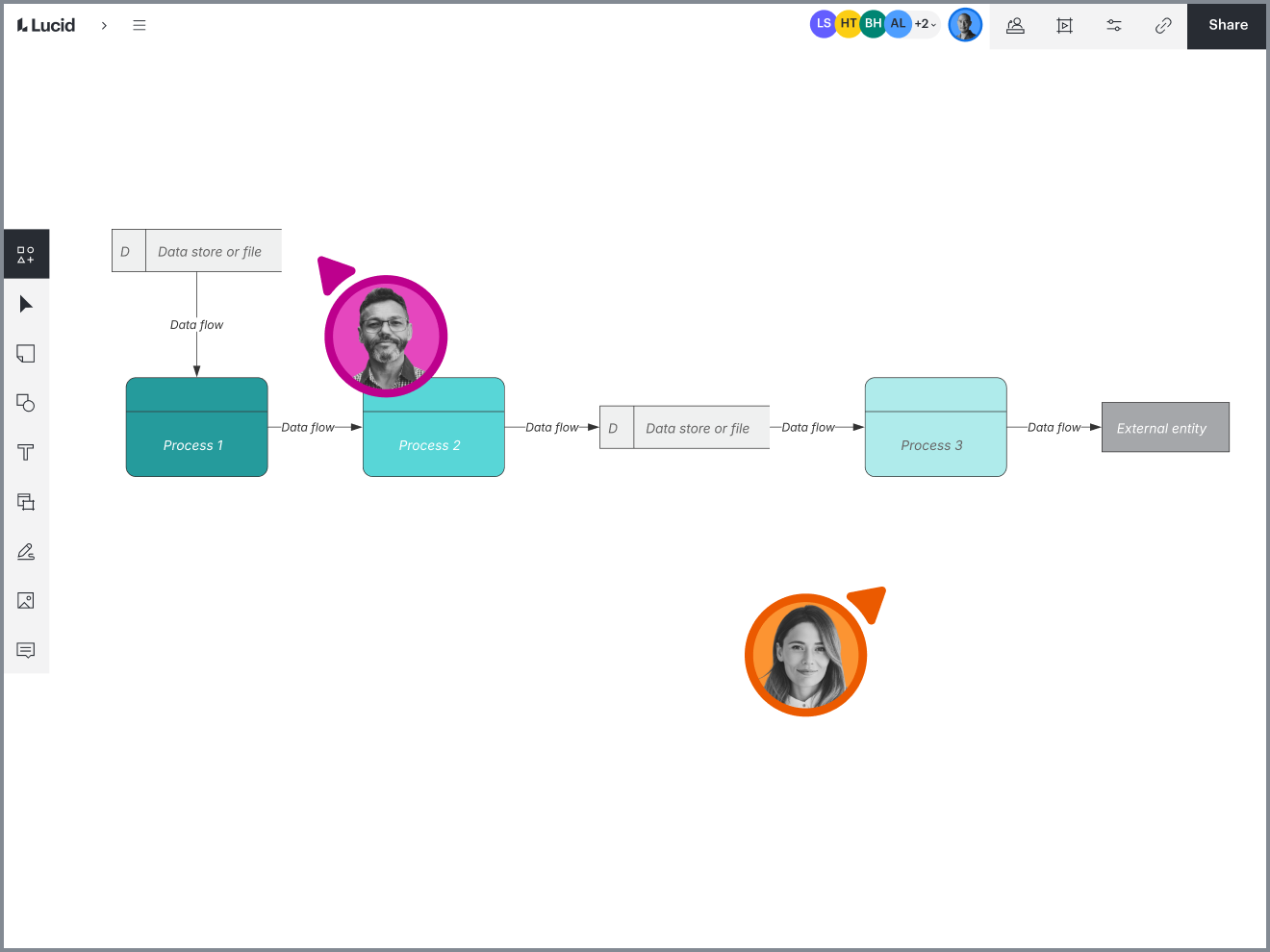Viewport: 1270px width, 952px height.
Task: Click Data flow label before External entity
Action: click(1054, 427)
